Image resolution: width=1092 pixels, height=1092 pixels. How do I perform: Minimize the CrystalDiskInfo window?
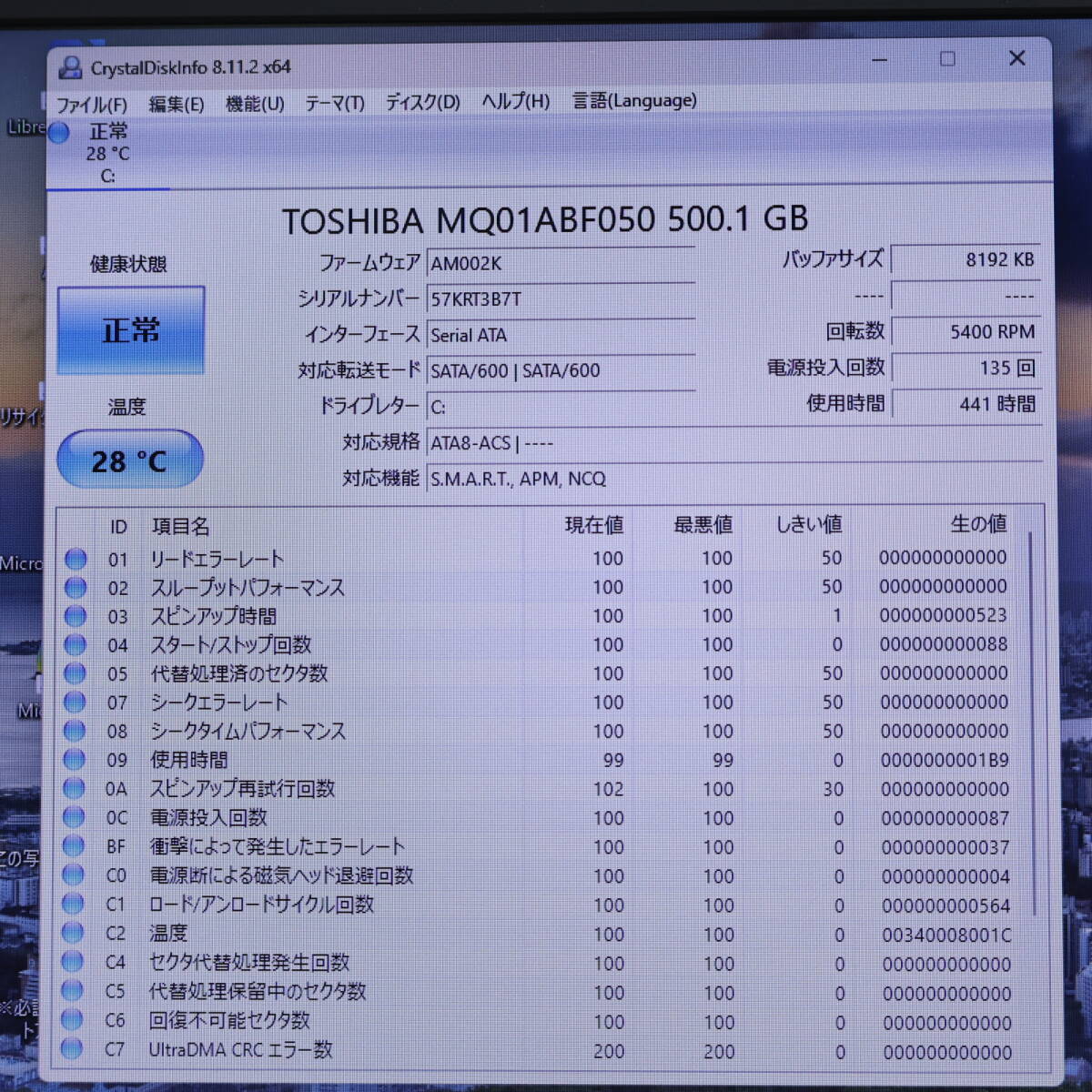pos(879,60)
